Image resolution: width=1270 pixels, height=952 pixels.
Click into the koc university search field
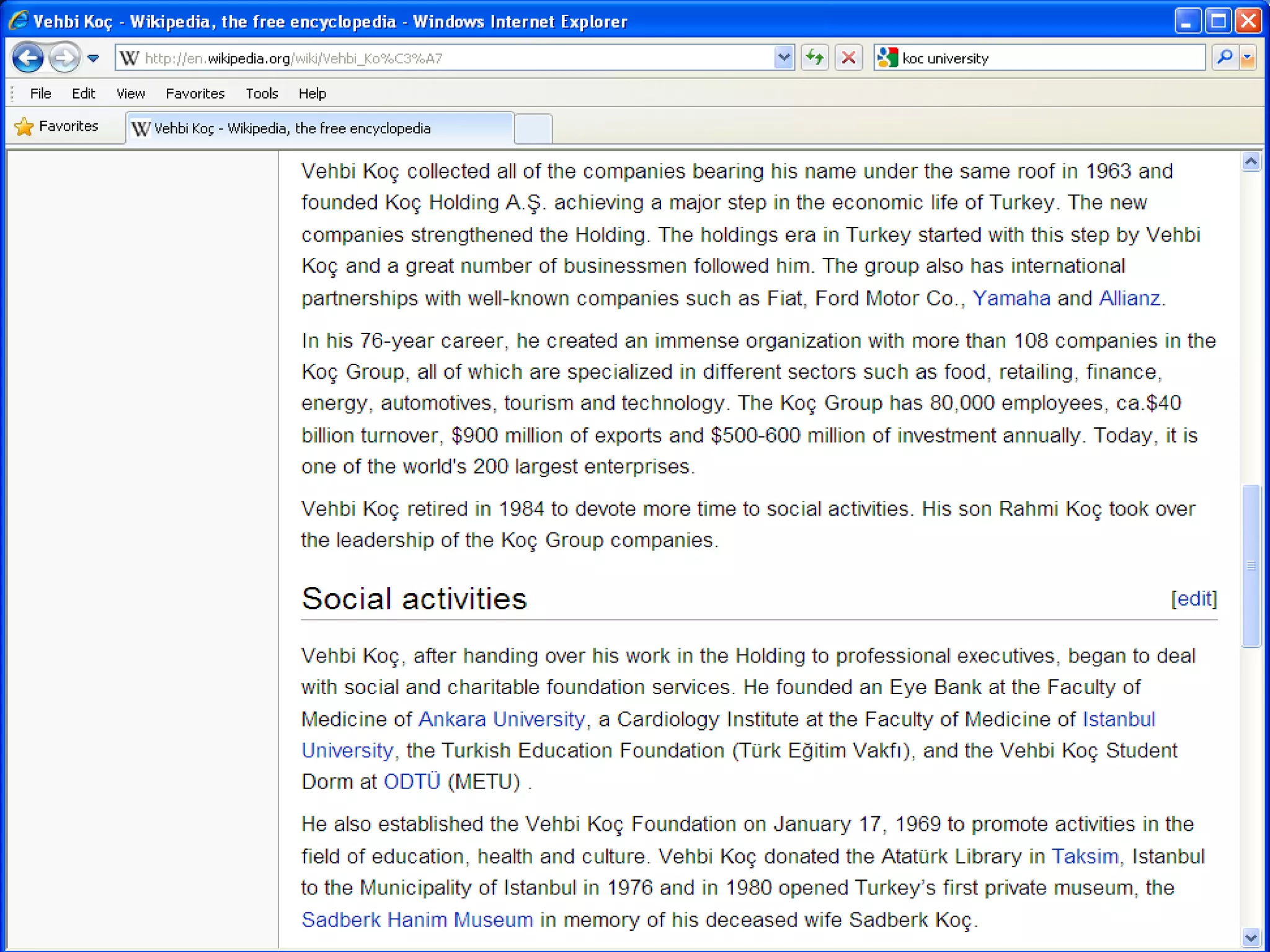point(1048,58)
